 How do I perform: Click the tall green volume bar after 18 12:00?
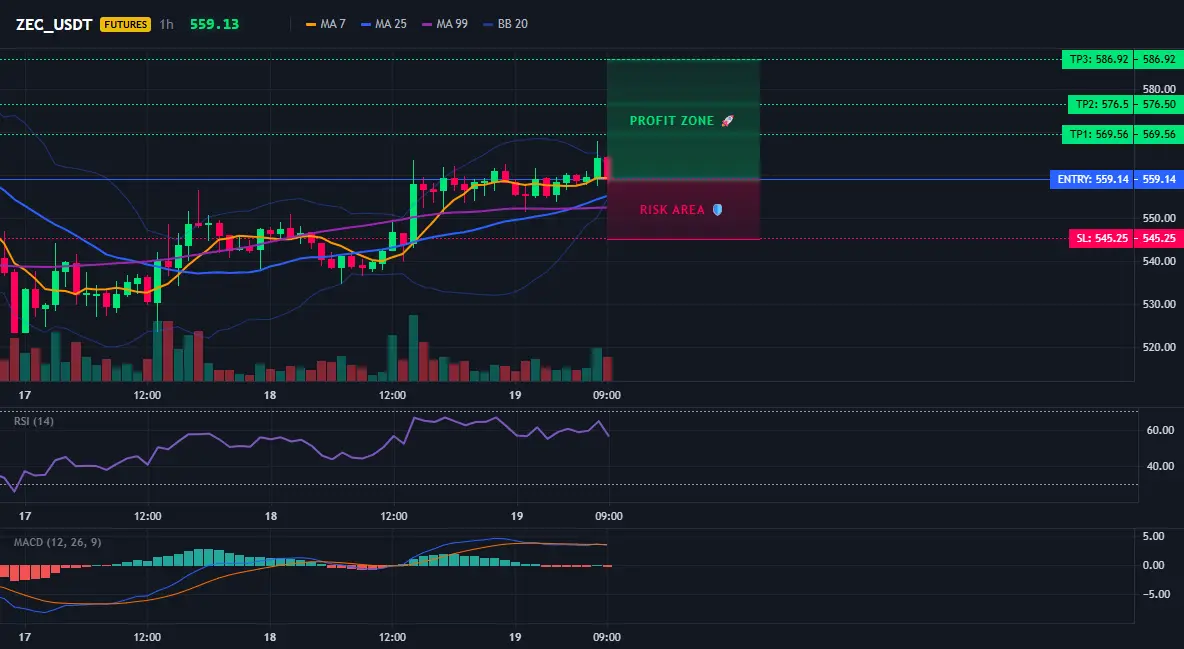click(x=413, y=348)
